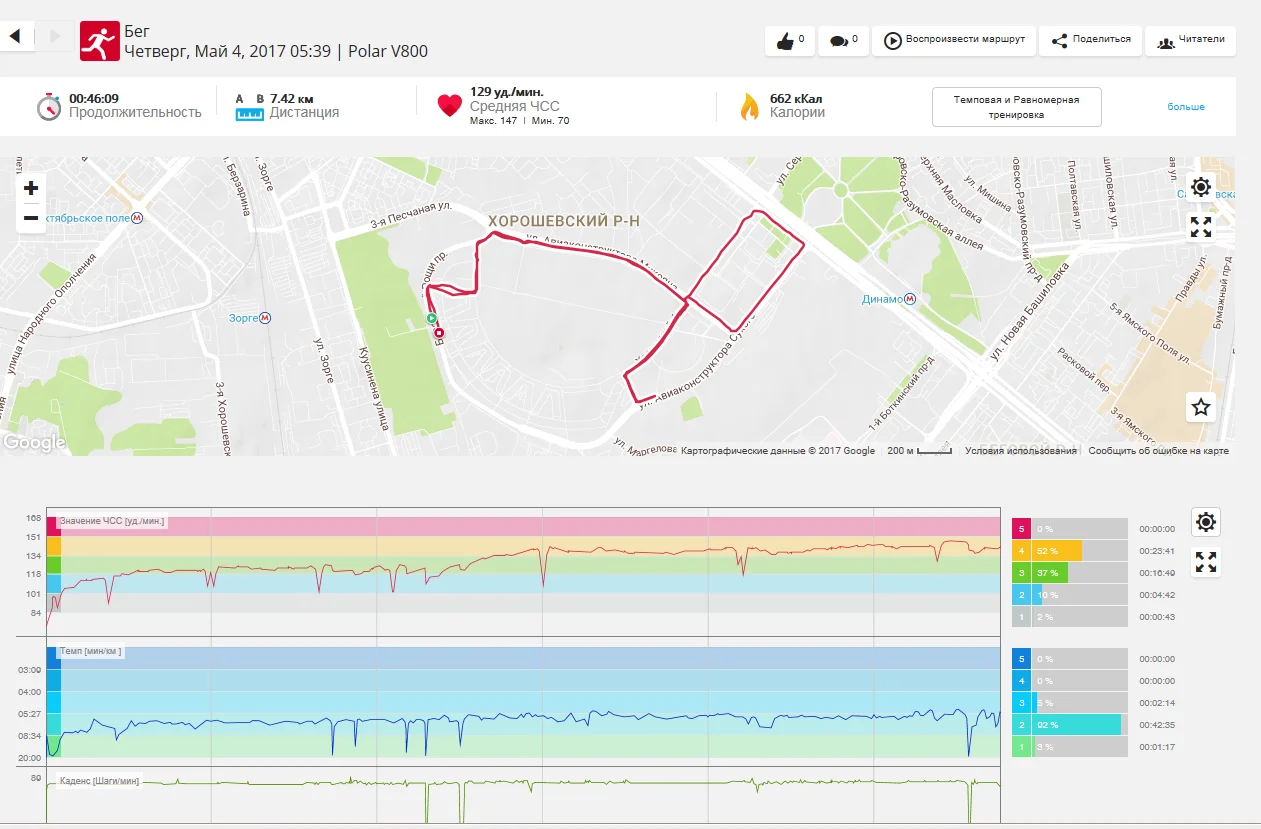Open the Условия использования link
This screenshot has height=829, width=1261.
pyautogui.click(x=1021, y=451)
